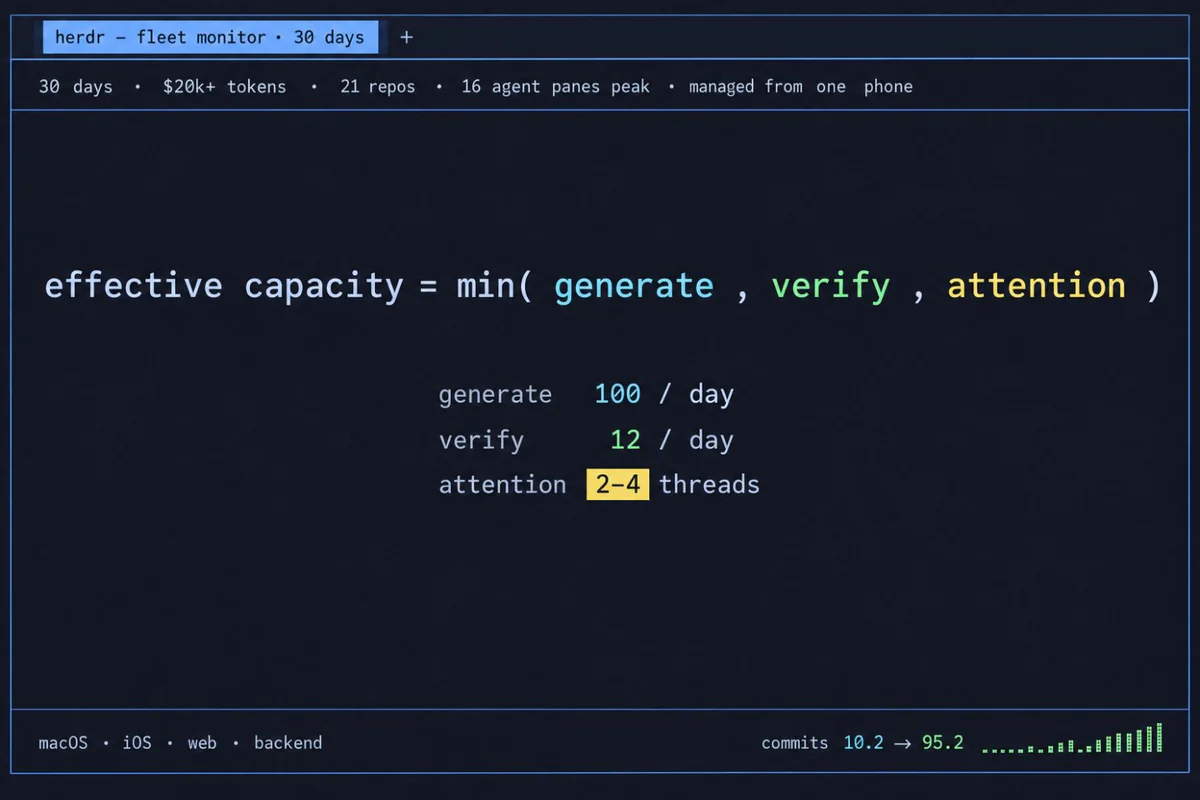The height and width of the screenshot is (800, 1200).
Task: Click the green 'verify' term in formula
Action: tap(830, 286)
